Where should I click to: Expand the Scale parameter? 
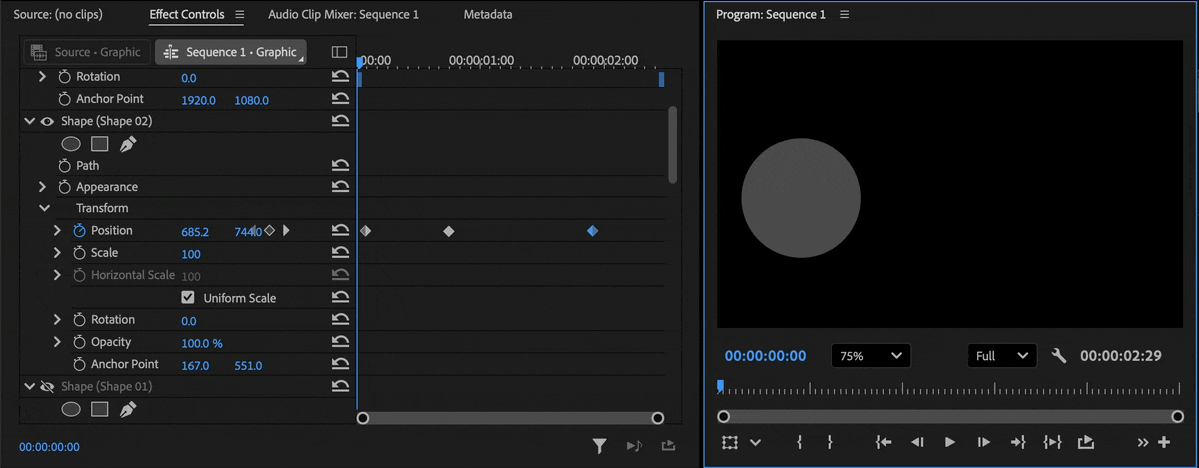[57, 252]
